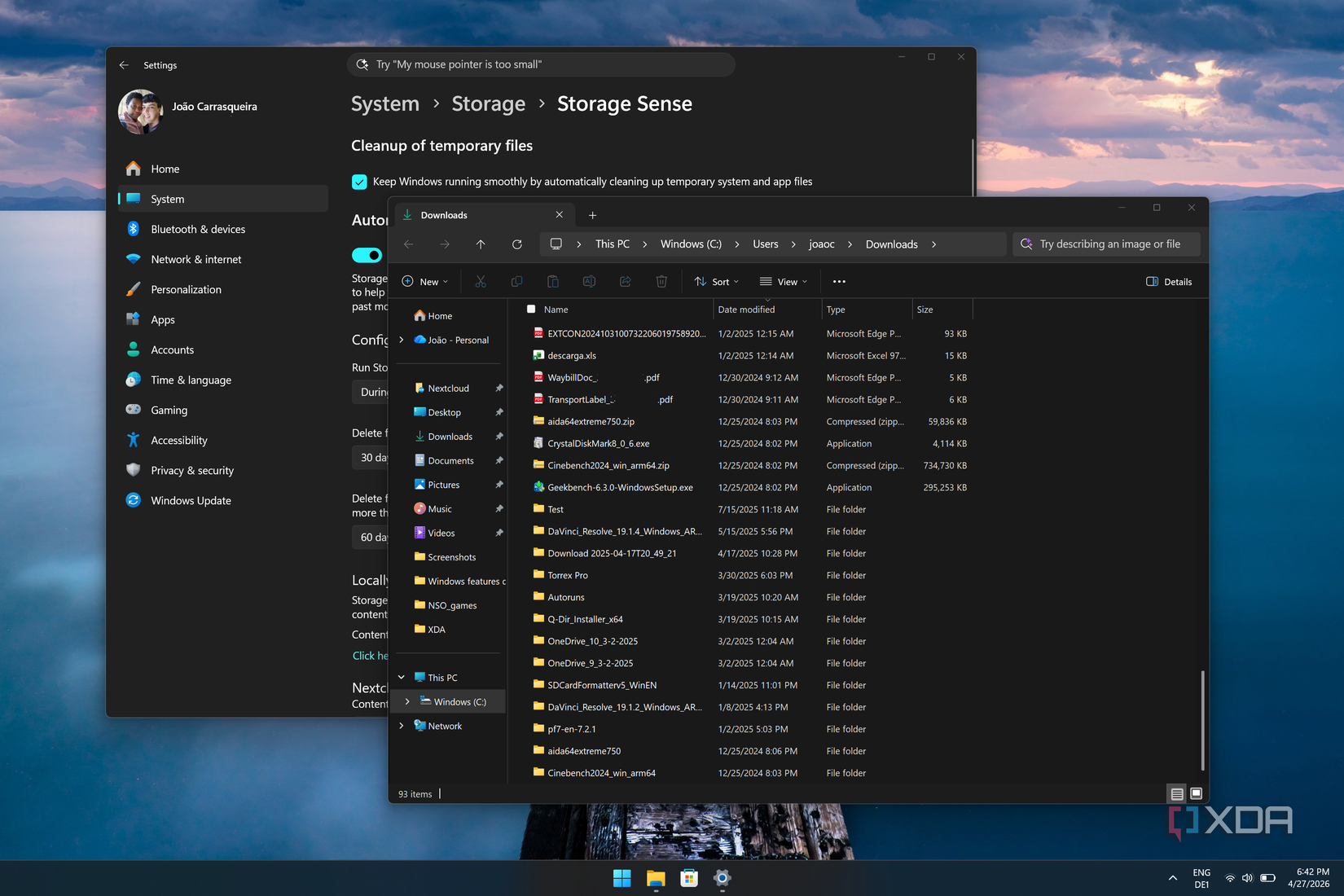Click the Delete trash icon in toolbar
Viewport: 1344px width, 896px height.
661,282
